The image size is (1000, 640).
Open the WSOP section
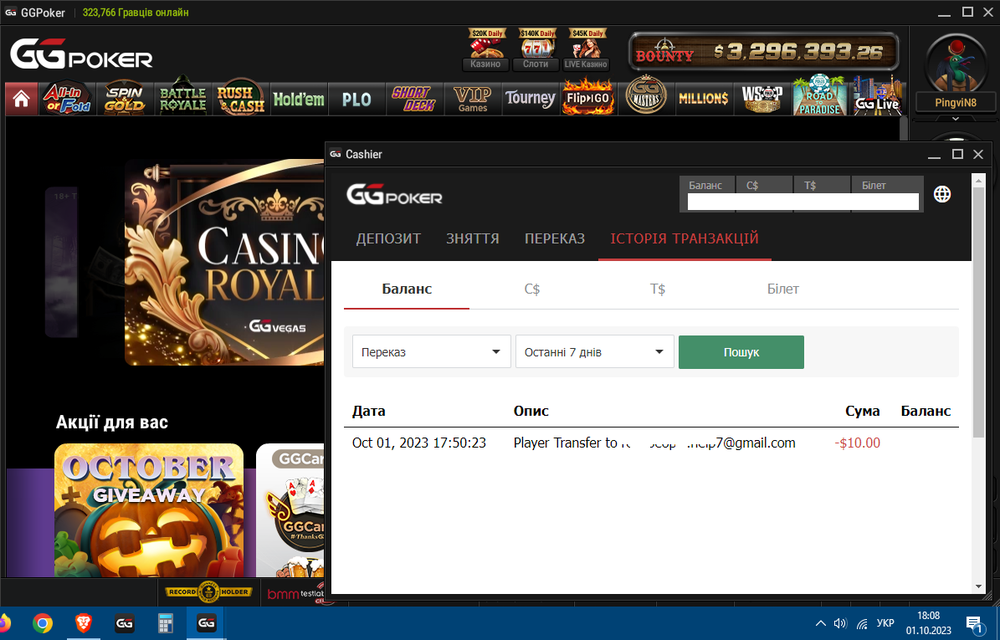762,99
